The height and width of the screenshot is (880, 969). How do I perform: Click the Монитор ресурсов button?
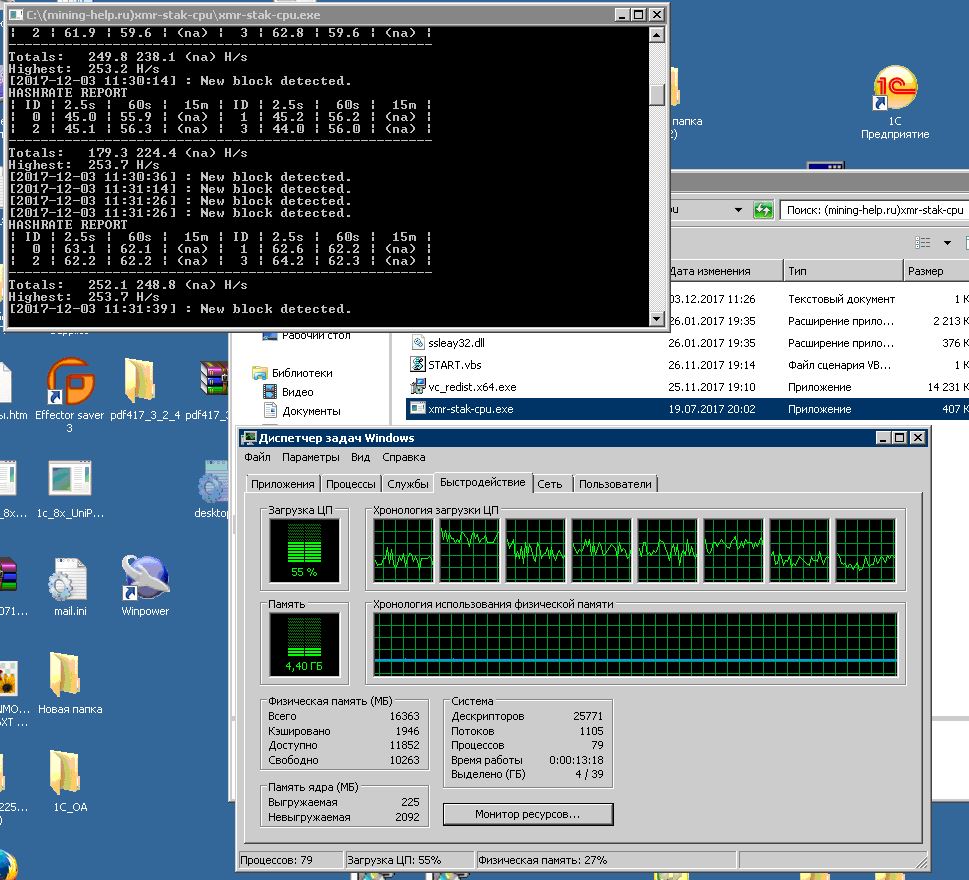pyautogui.click(x=527, y=814)
